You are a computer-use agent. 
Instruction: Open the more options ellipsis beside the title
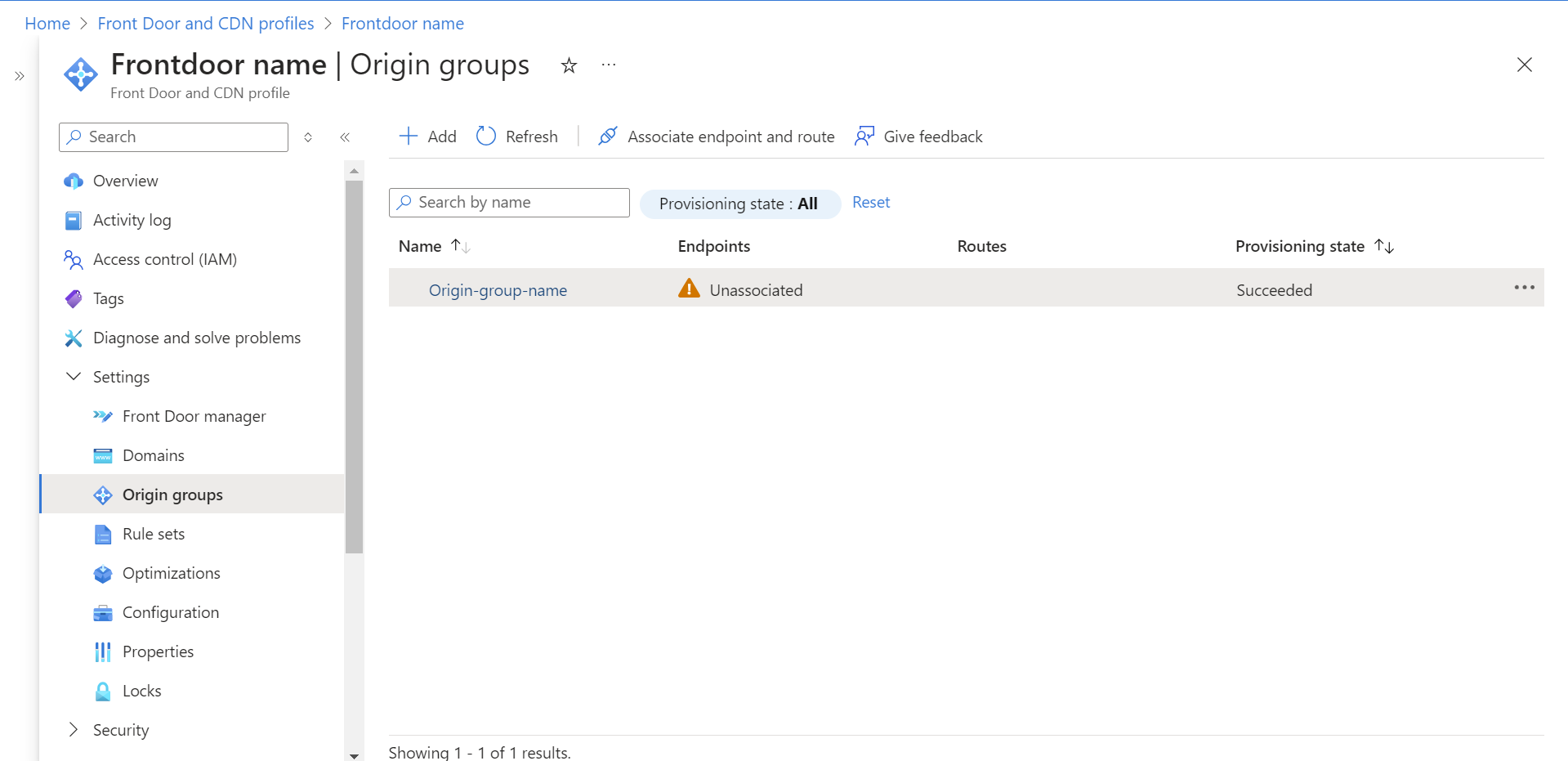[x=609, y=65]
